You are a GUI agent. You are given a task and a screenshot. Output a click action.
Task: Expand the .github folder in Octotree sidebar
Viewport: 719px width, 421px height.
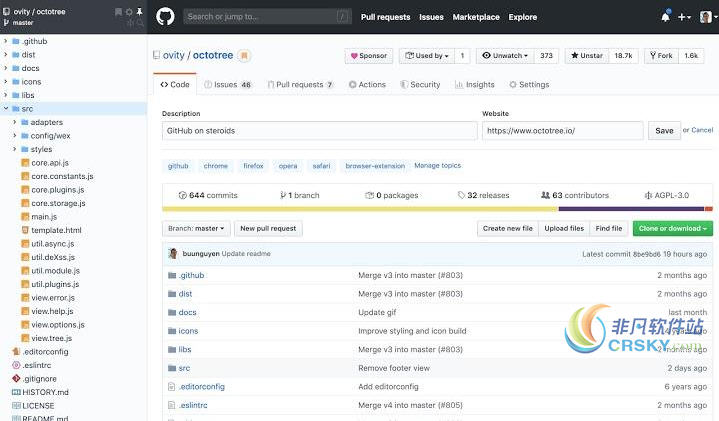point(6,41)
